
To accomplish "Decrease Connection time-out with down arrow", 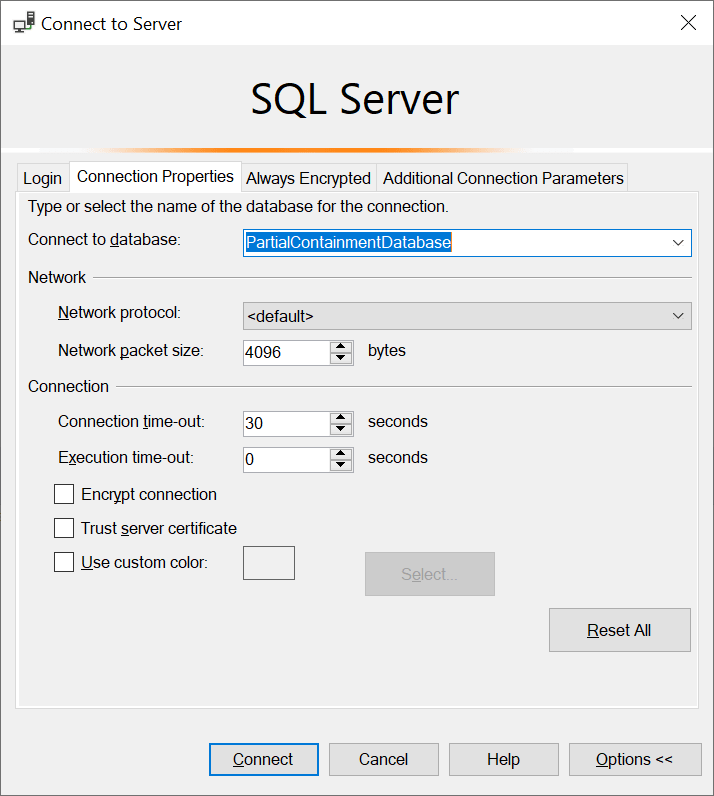I will point(341,429).
